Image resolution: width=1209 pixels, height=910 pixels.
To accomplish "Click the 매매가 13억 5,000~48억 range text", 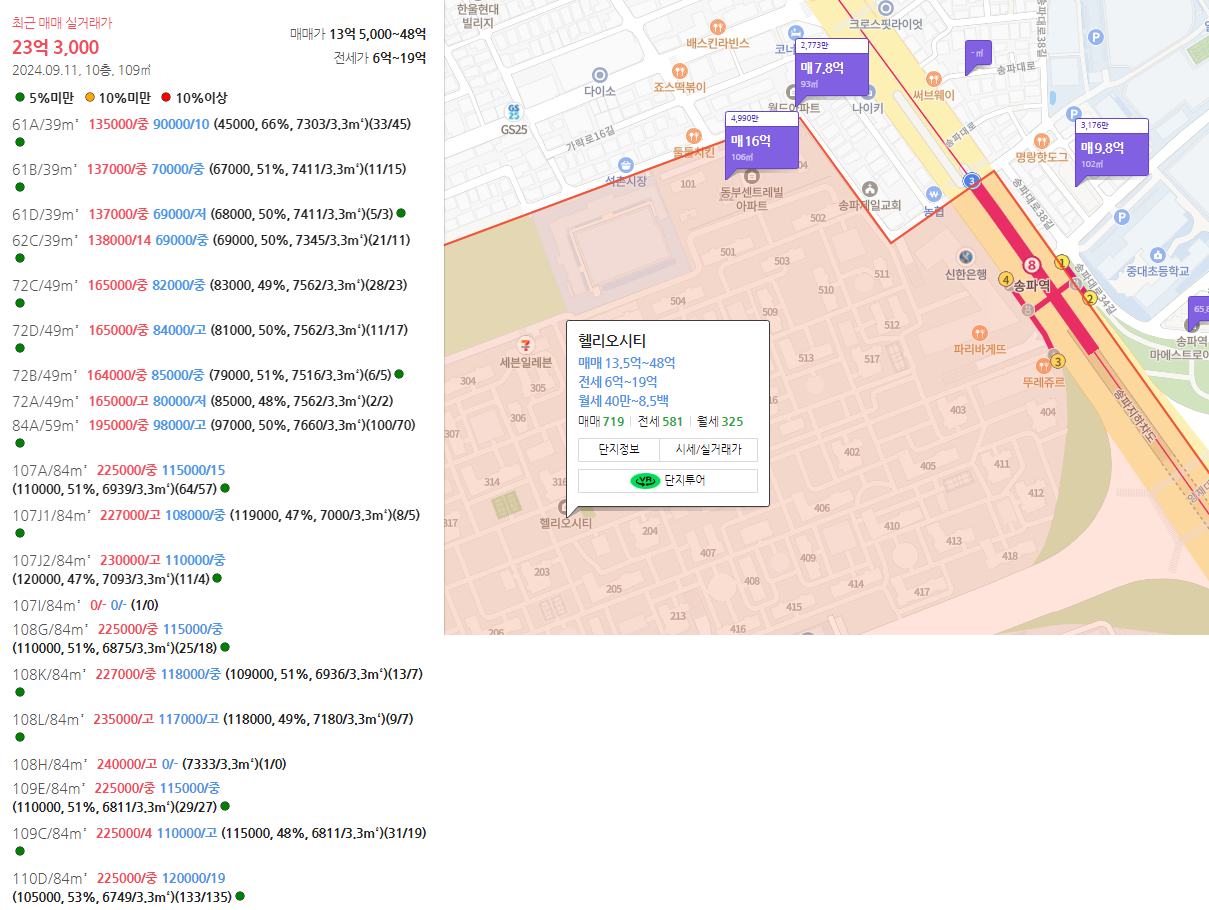I will click(358, 34).
